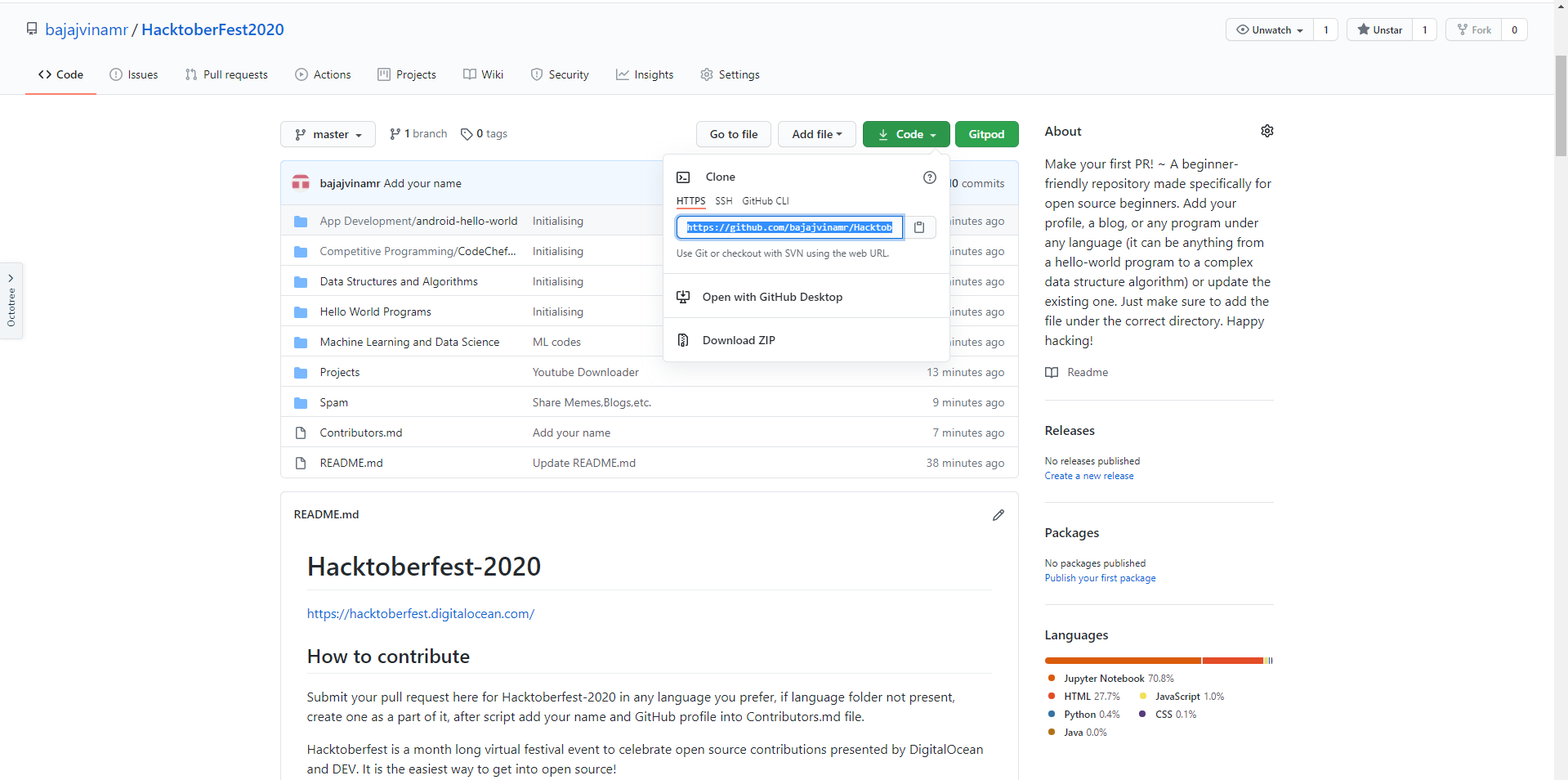Click terminal icon next to Clone
Image resolution: width=1568 pixels, height=780 pixels.
[x=683, y=177]
